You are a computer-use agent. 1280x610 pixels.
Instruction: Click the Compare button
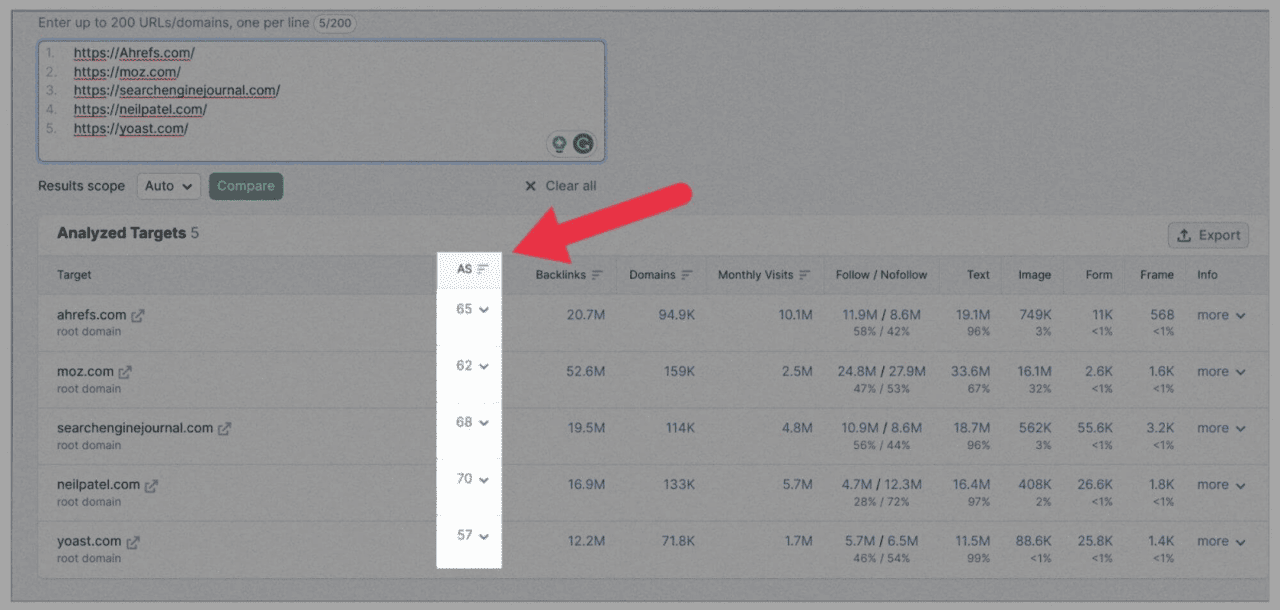pos(245,186)
